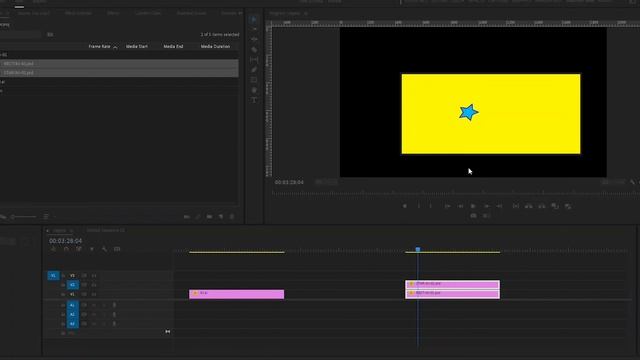Activate the Type tool

254,100
